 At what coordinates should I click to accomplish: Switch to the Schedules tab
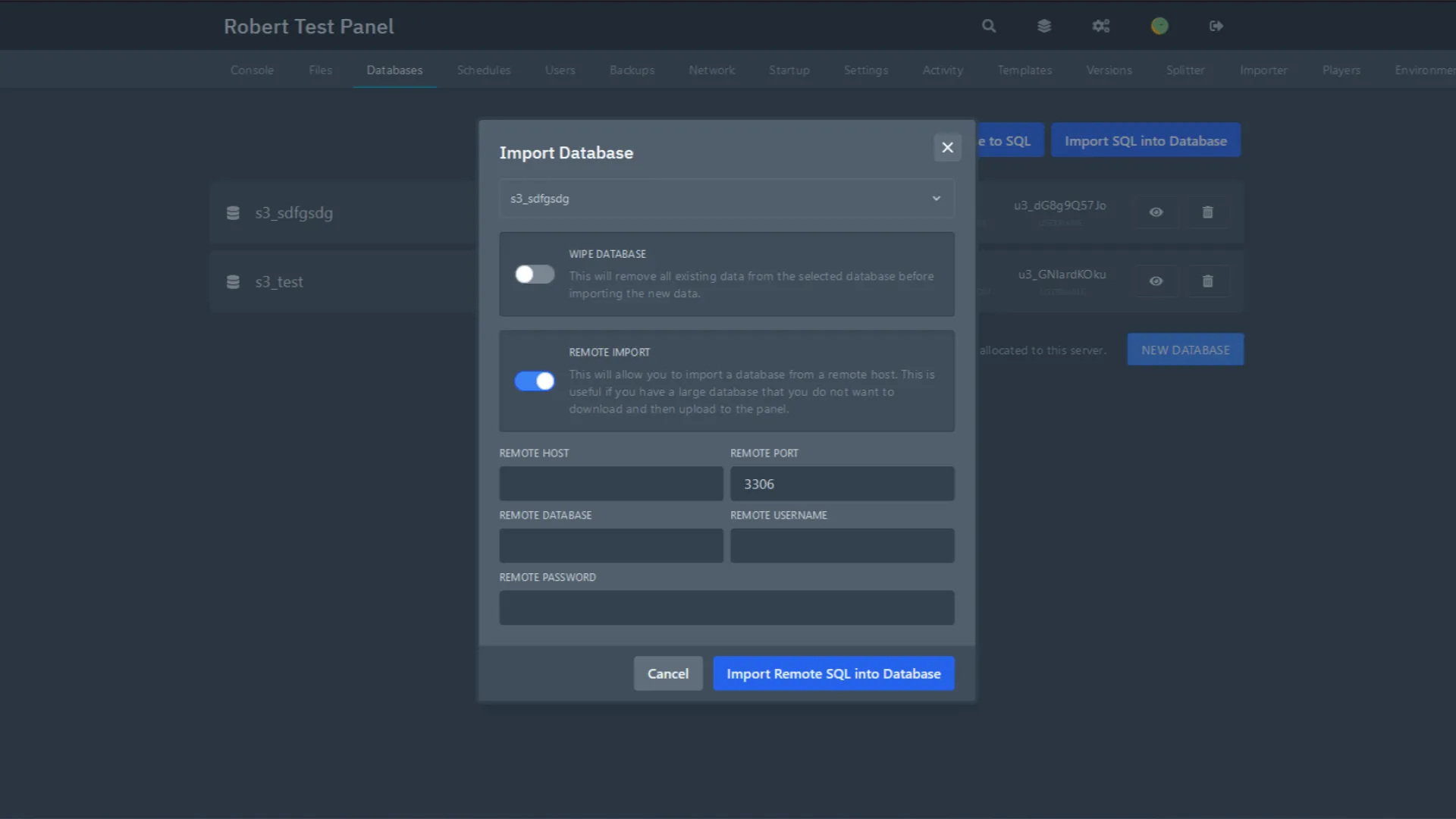[483, 70]
